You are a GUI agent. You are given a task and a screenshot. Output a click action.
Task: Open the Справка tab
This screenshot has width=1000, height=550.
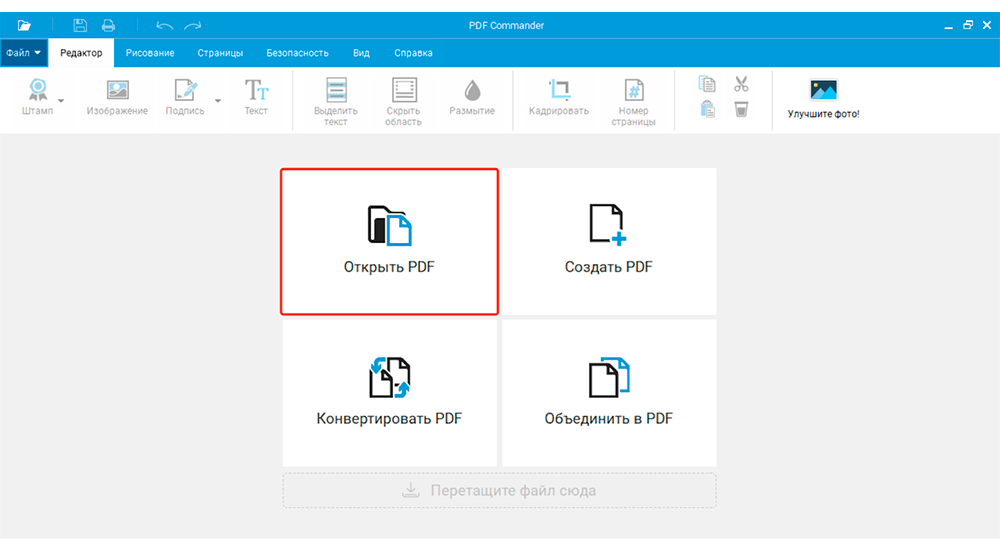(413, 53)
